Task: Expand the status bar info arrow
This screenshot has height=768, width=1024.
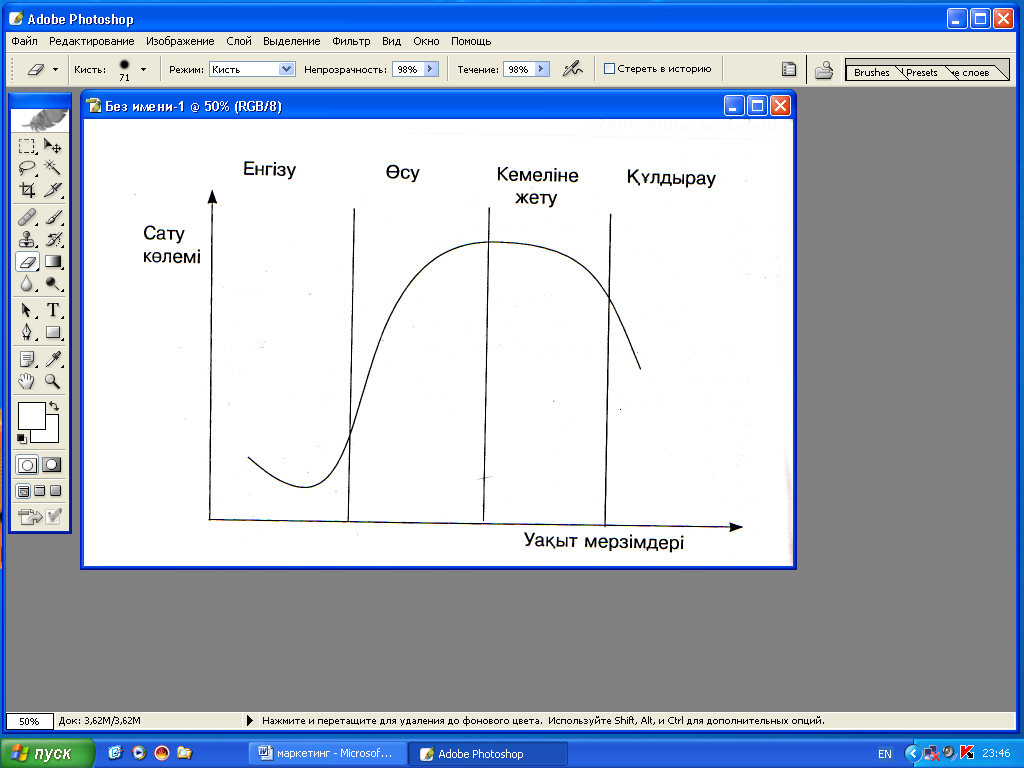Action: pos(249,721)
